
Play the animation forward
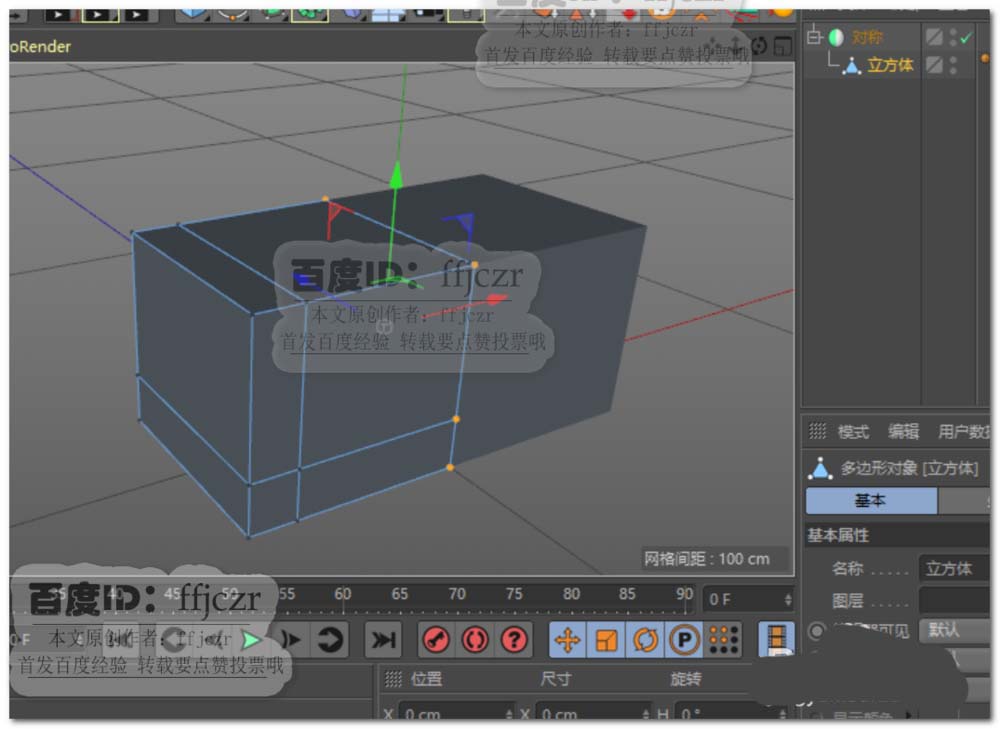click(x=252, y=640)
